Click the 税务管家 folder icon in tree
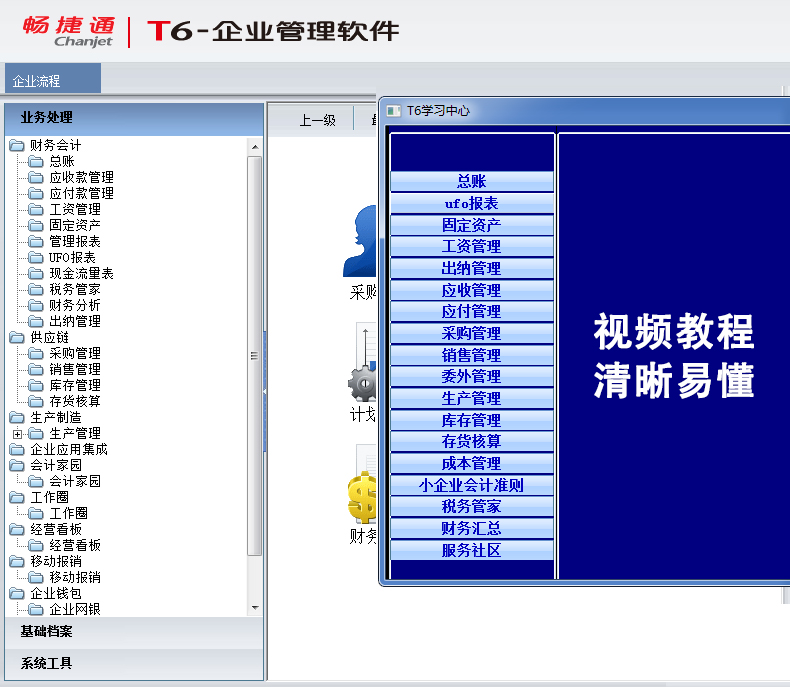This screenshot has height=687, width=790. coord(36,289)
